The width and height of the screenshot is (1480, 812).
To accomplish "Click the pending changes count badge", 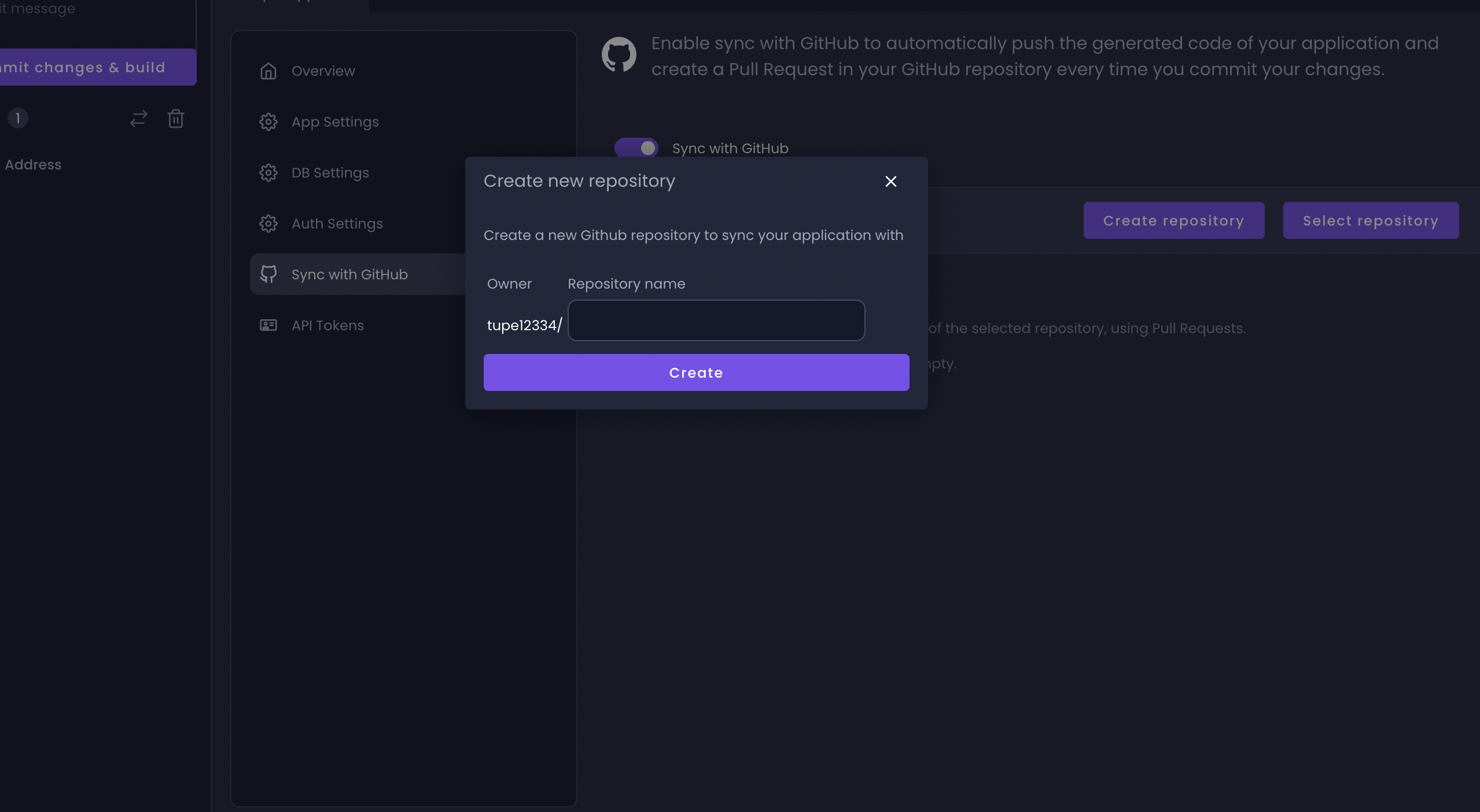I will tap(18, 119).
